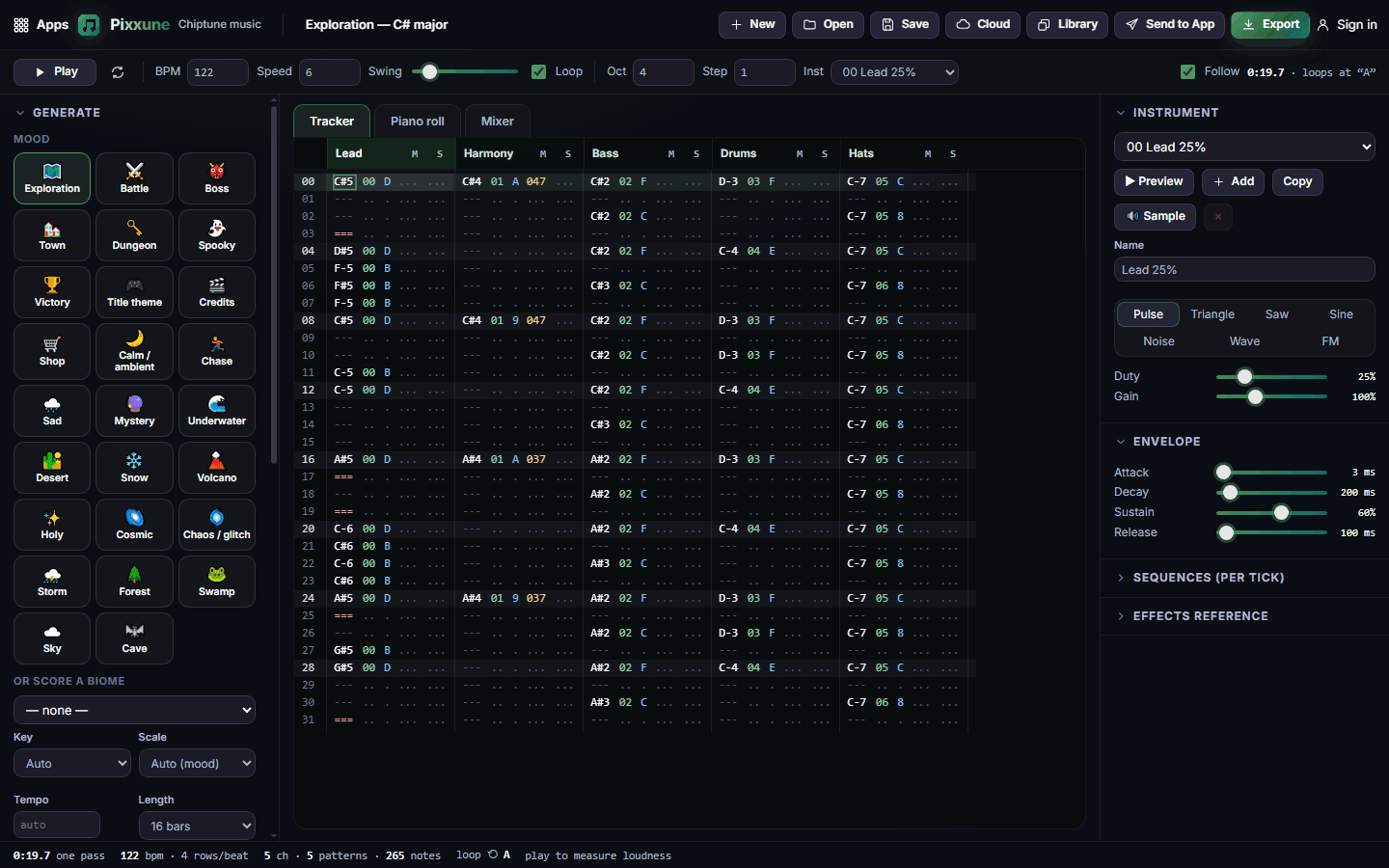Select the Tracker tab
This screenshot has height=868, width=1389.
(332, 122)
